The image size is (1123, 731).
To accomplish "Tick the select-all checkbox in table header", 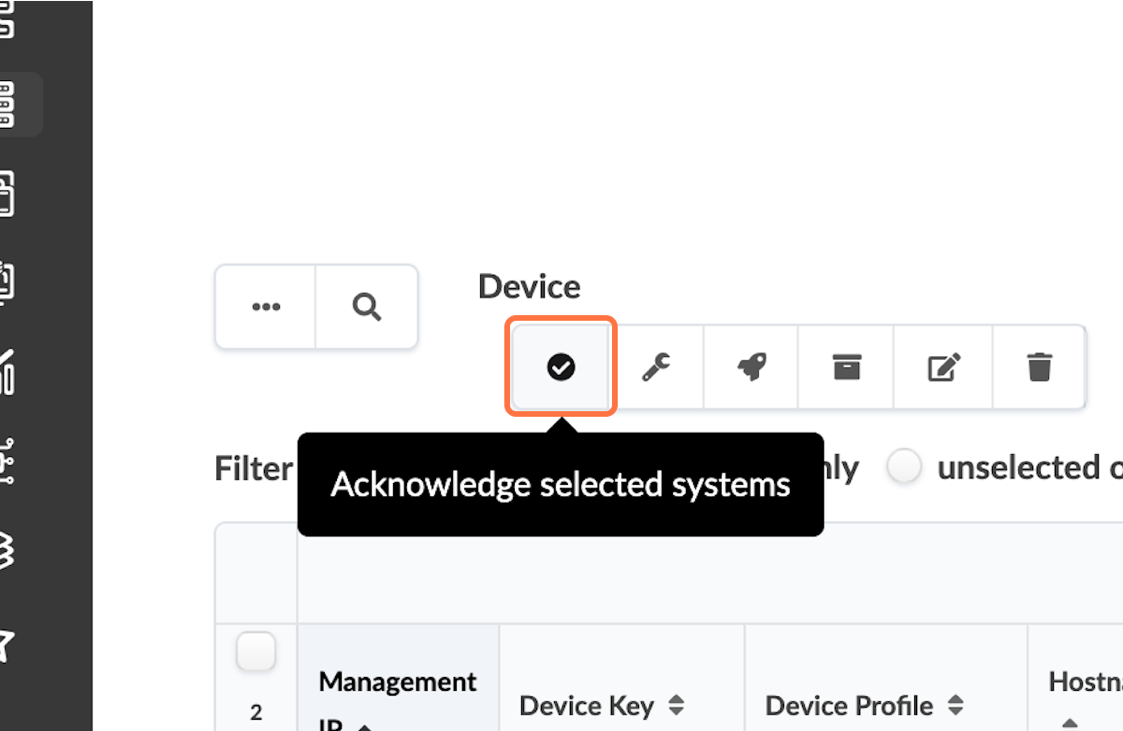I will [256, 651].
